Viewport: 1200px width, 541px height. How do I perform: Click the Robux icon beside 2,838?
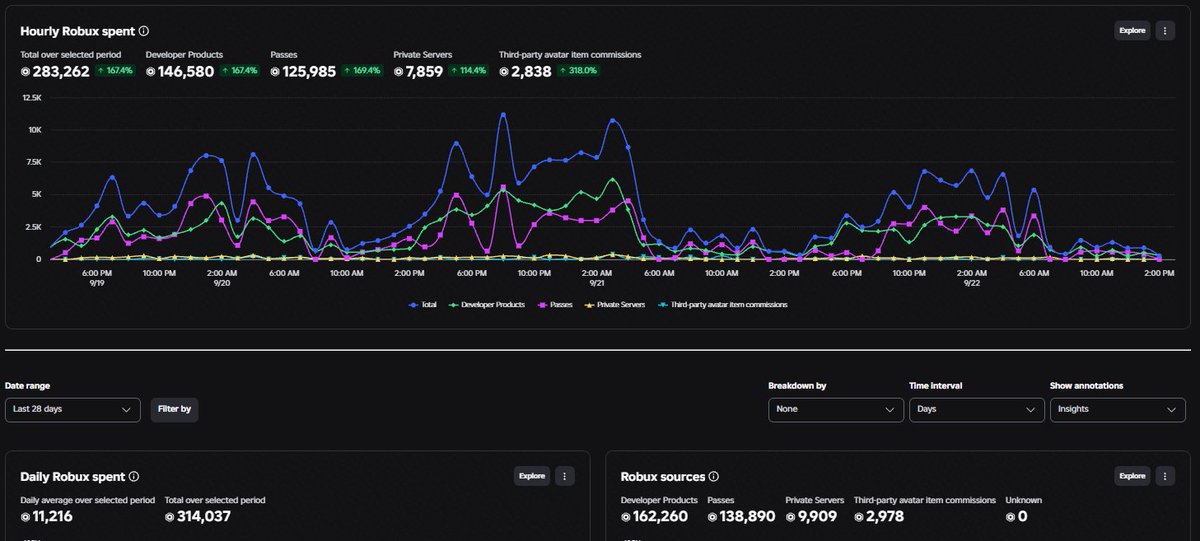coord(504,72)
